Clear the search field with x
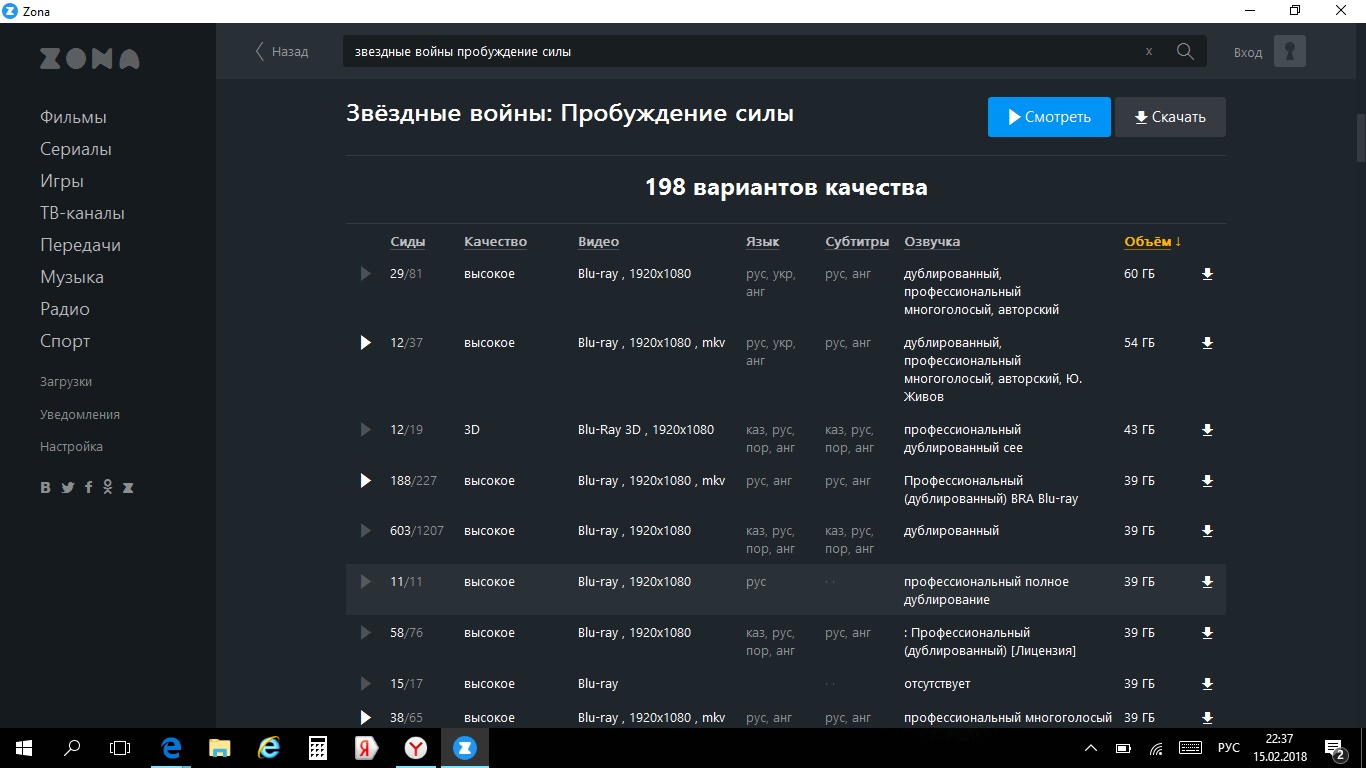Viewport: 1366px width, 768px height. pyautogui.click(x=1149, y=51)
